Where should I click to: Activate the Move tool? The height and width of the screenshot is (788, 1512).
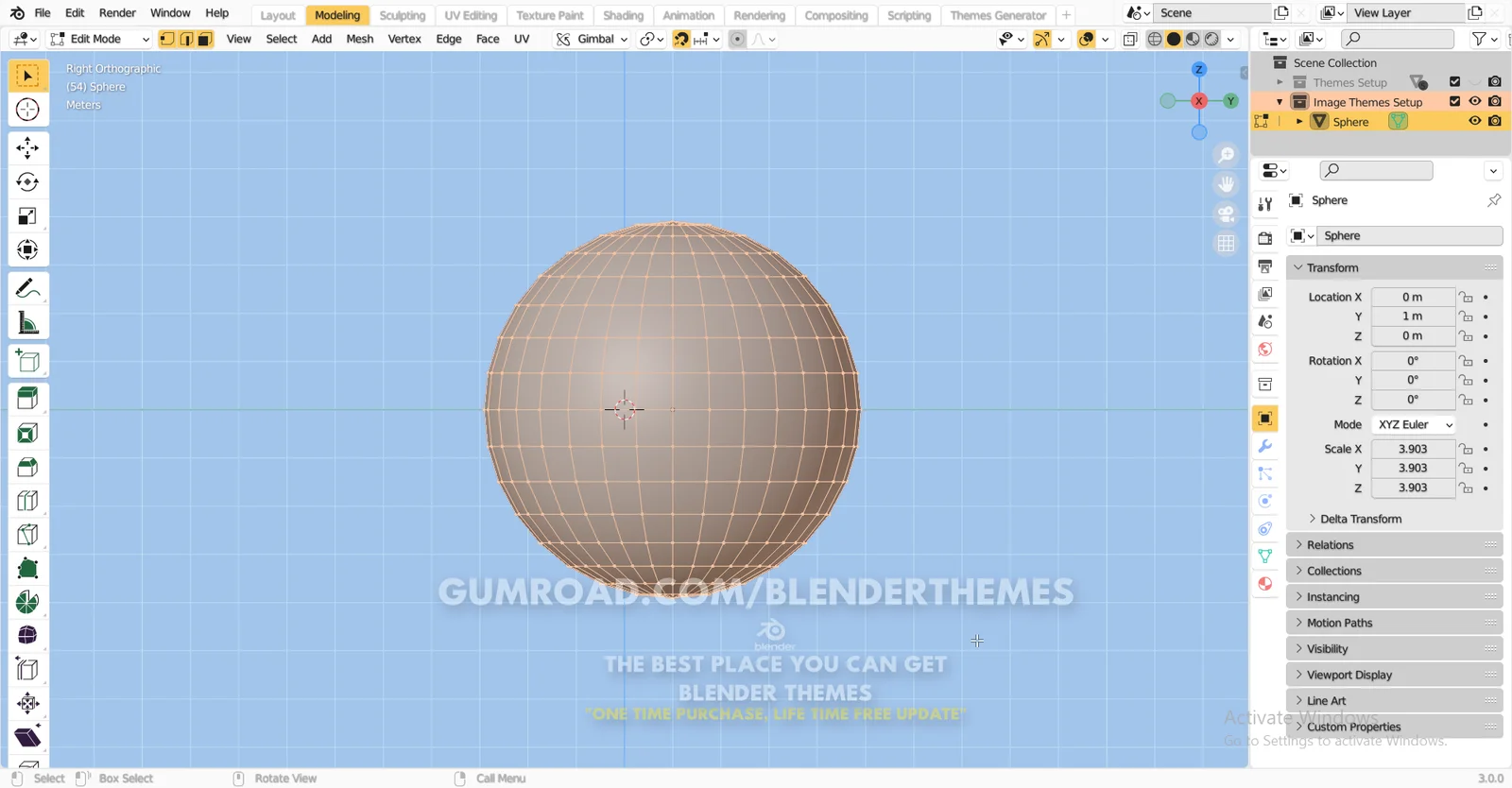coord(27,147)
